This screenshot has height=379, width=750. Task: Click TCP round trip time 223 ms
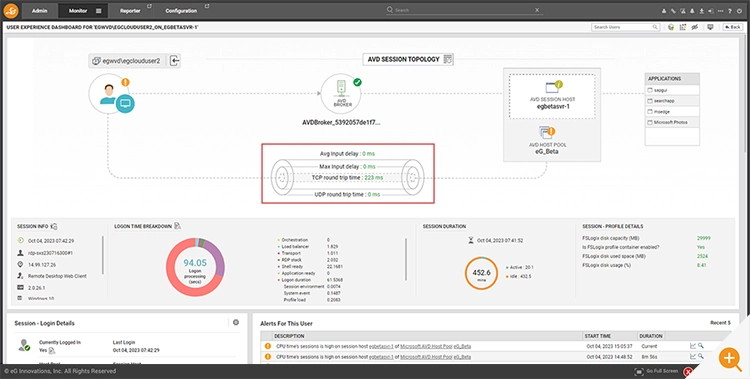click(x=347, y=178)
